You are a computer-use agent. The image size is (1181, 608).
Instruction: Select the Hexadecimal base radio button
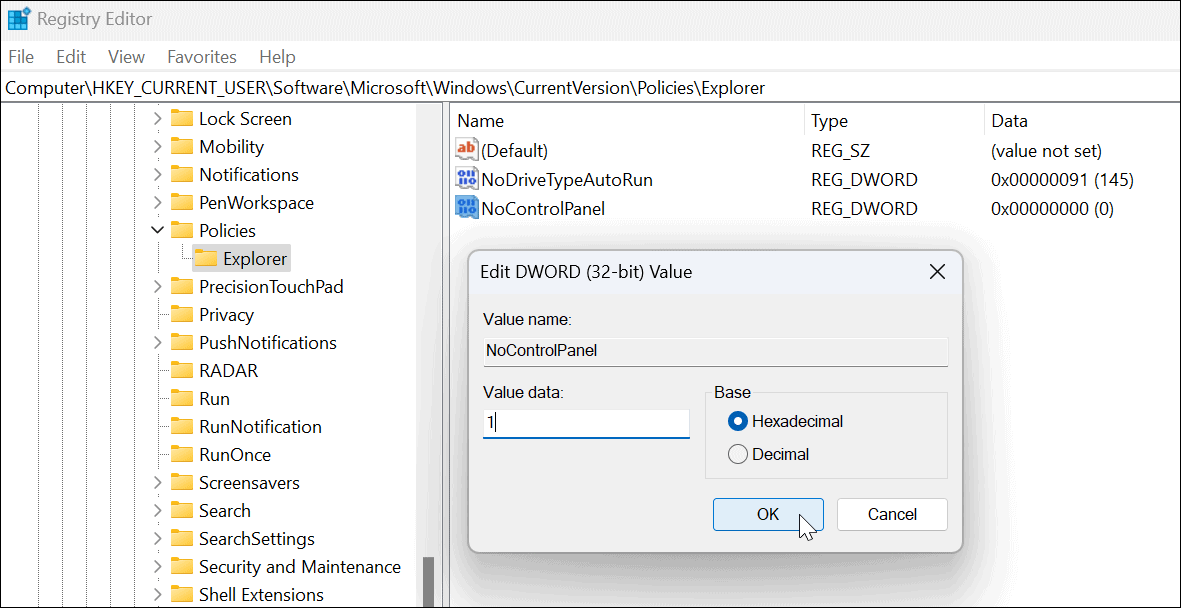[x=738, y=422]
